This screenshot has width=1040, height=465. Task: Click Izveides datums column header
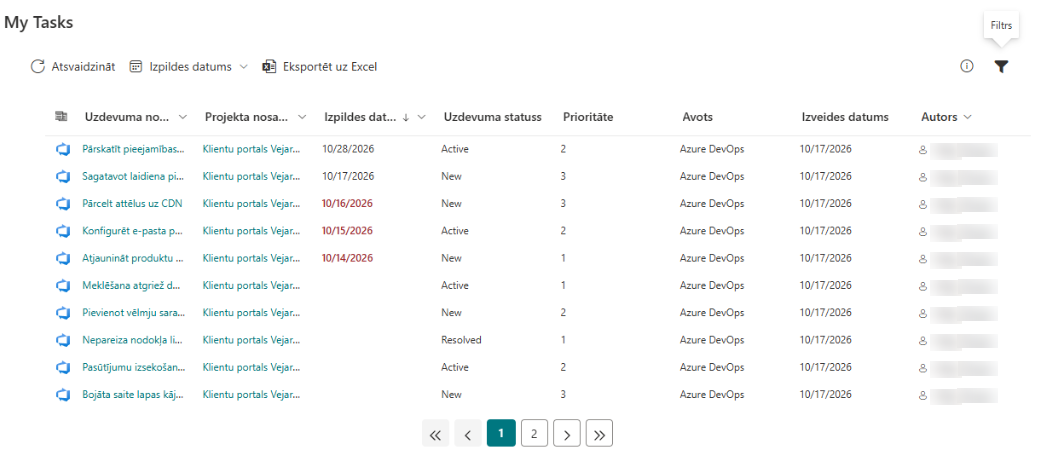(x=846, y=117)
